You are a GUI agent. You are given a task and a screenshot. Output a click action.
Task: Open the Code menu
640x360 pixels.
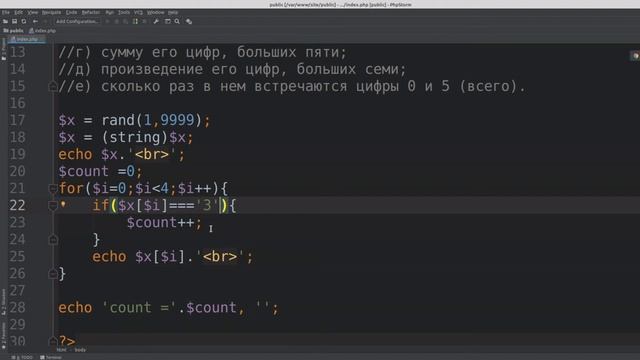[x=71, y=13]
